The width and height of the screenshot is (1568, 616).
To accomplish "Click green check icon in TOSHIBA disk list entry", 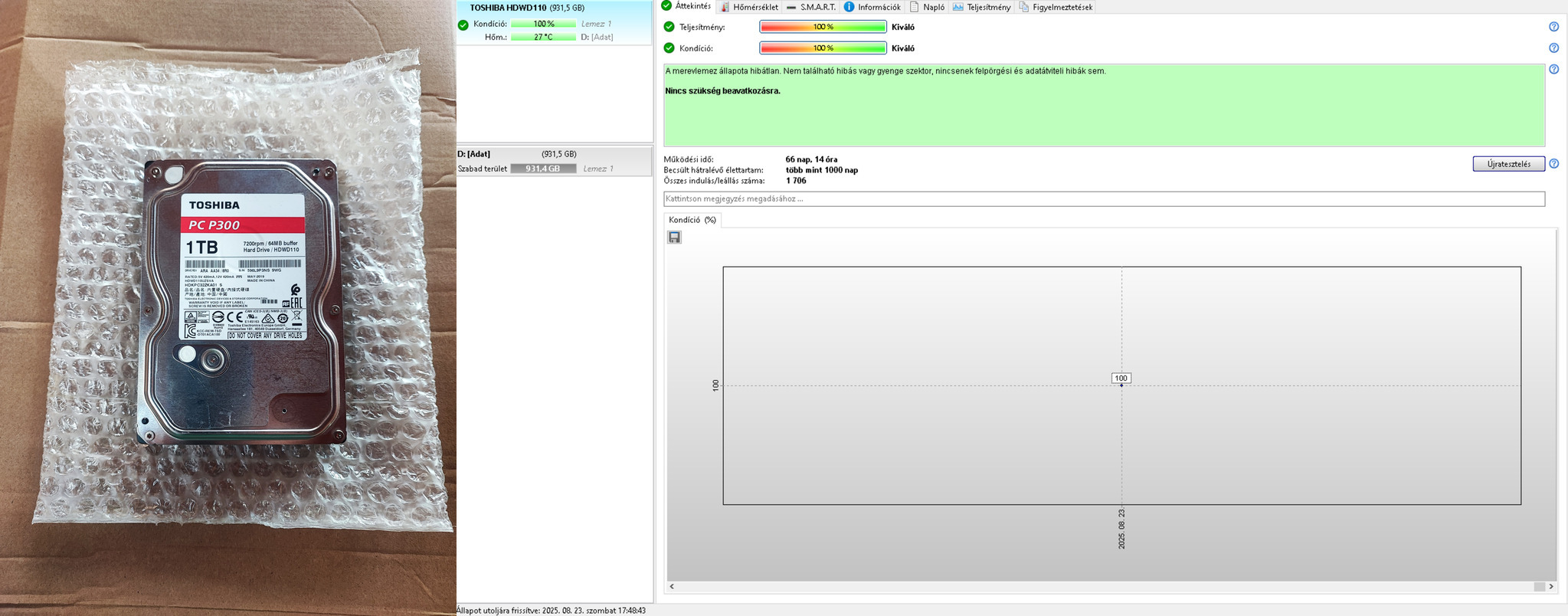I will [x=463, y=25].
